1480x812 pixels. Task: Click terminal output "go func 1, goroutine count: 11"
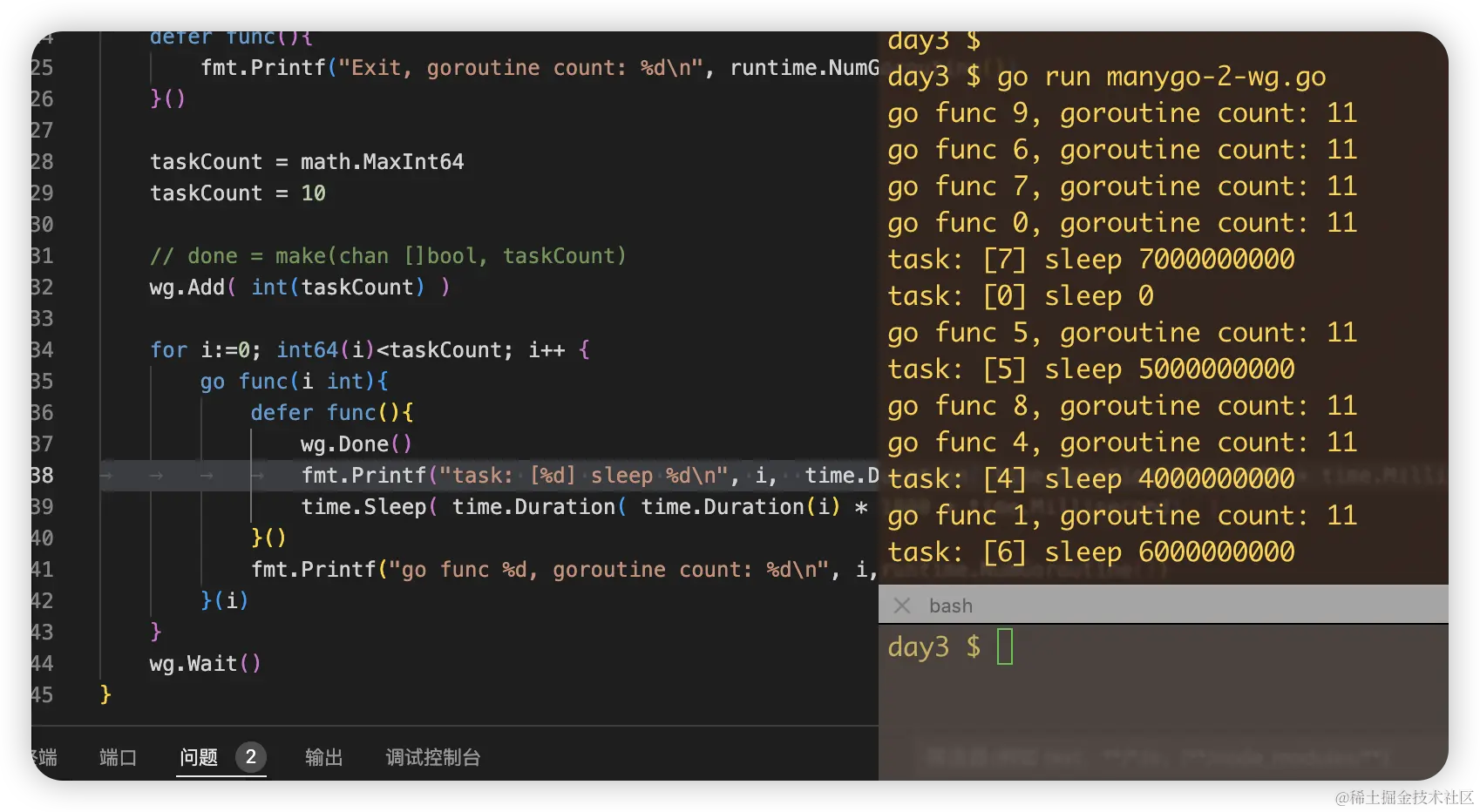[1123, 516]
